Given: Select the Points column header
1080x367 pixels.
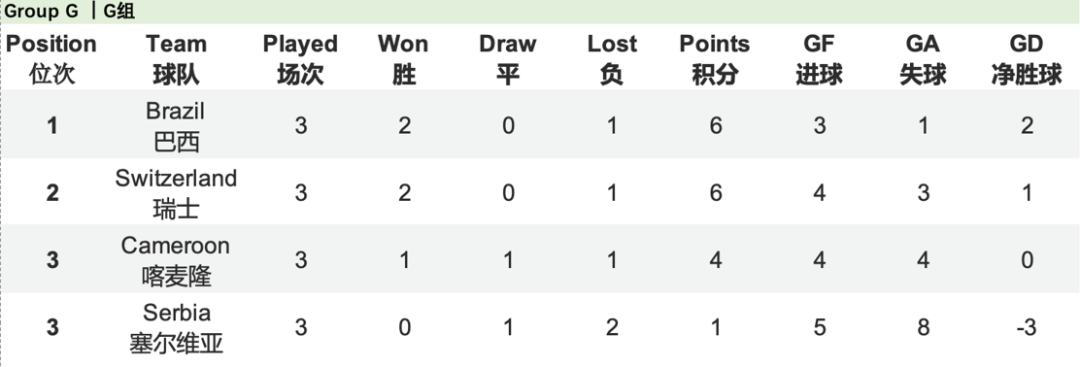Looking at the screenshot, I should (x=715, y=59).
